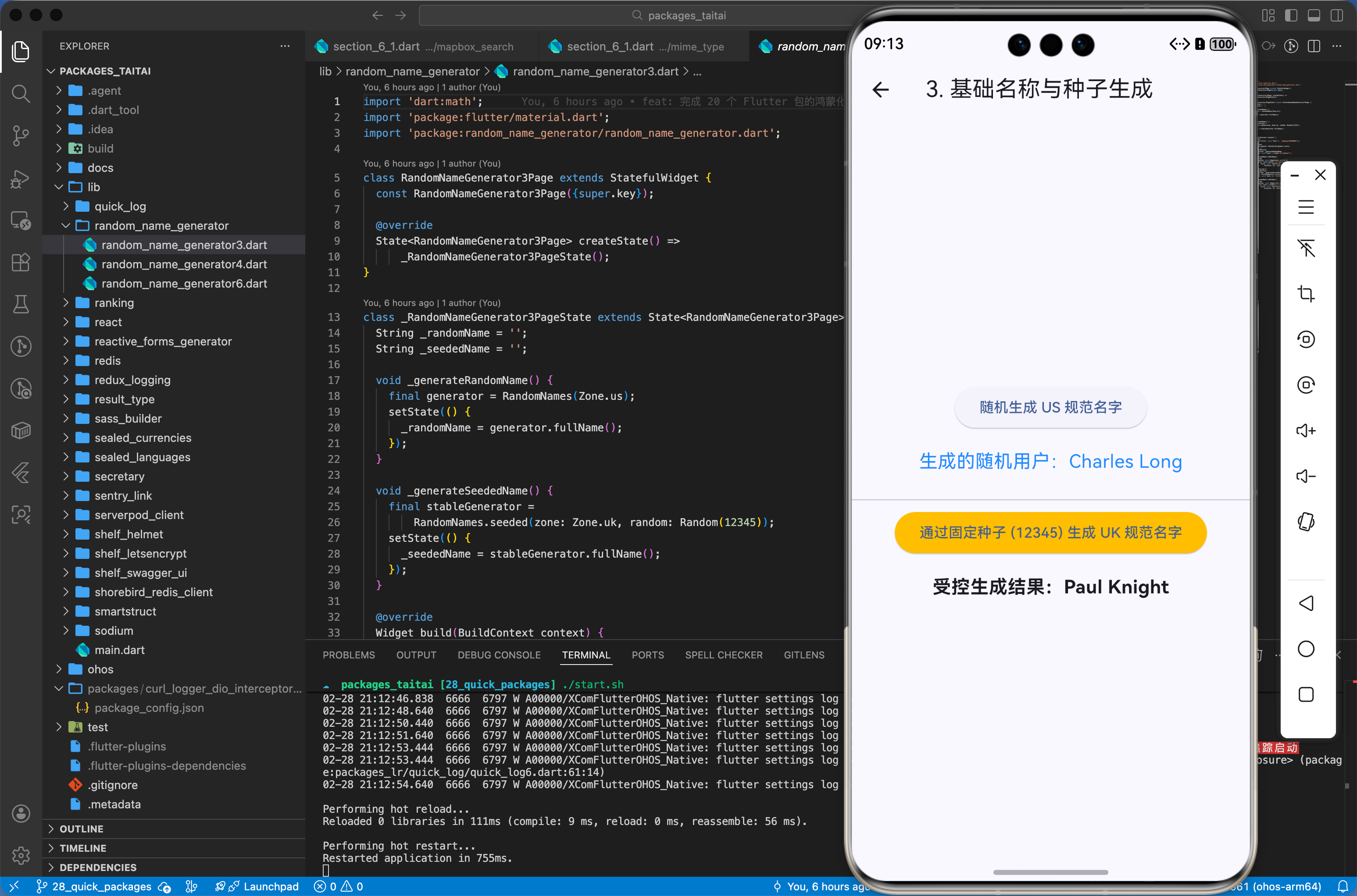Open Run and Debug view
This screenshot has height=896, width=1357.
pos(21,179)
